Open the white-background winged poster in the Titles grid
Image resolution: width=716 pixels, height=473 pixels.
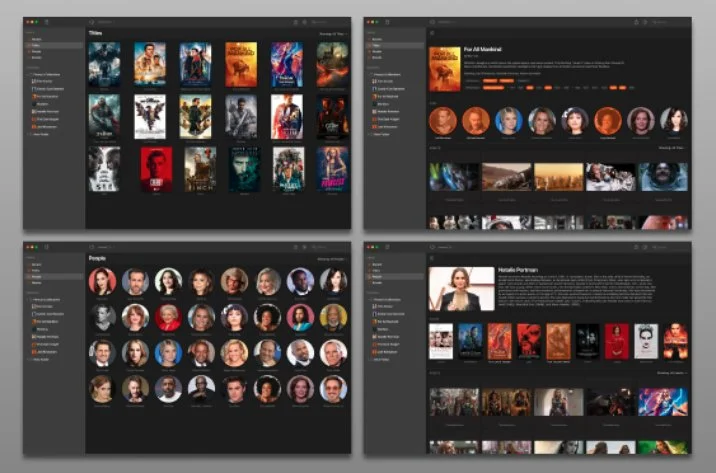150,116
